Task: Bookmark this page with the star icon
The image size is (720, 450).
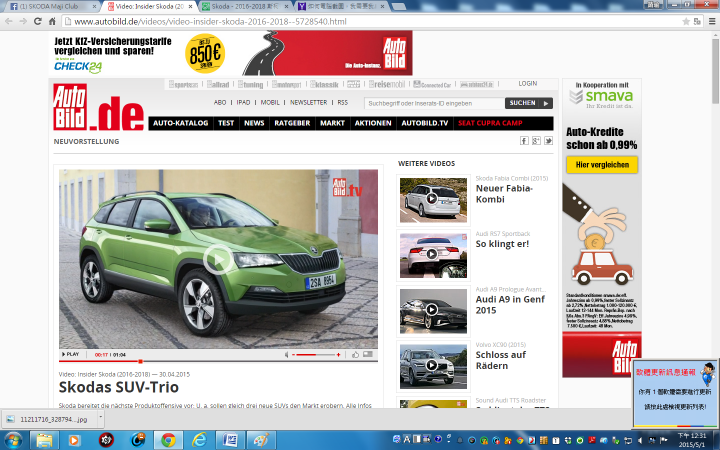Action: pyautogui.click(x=686, y=22)
